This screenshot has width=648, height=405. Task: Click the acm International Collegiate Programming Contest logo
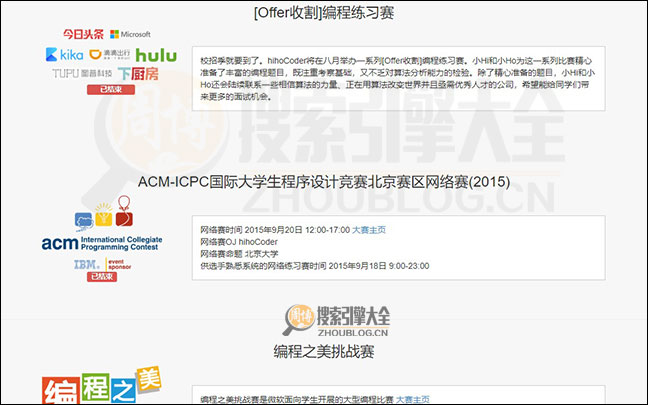pos(102,244)
